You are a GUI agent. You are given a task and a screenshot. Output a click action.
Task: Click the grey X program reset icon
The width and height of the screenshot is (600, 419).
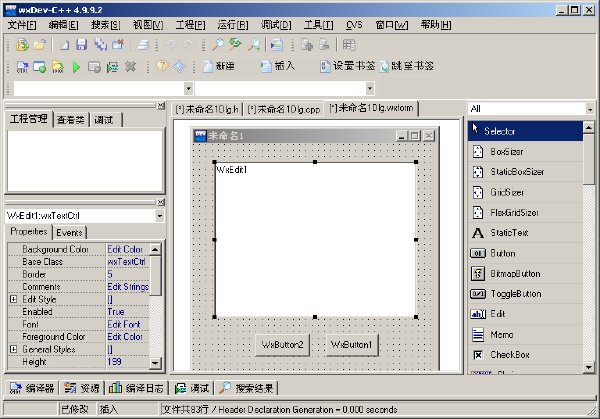(130, 67)
